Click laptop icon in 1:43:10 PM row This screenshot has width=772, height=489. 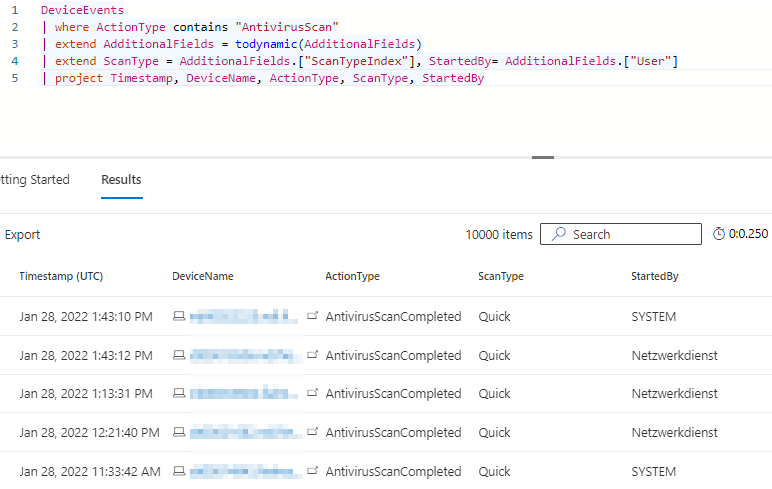pos(179,316)
